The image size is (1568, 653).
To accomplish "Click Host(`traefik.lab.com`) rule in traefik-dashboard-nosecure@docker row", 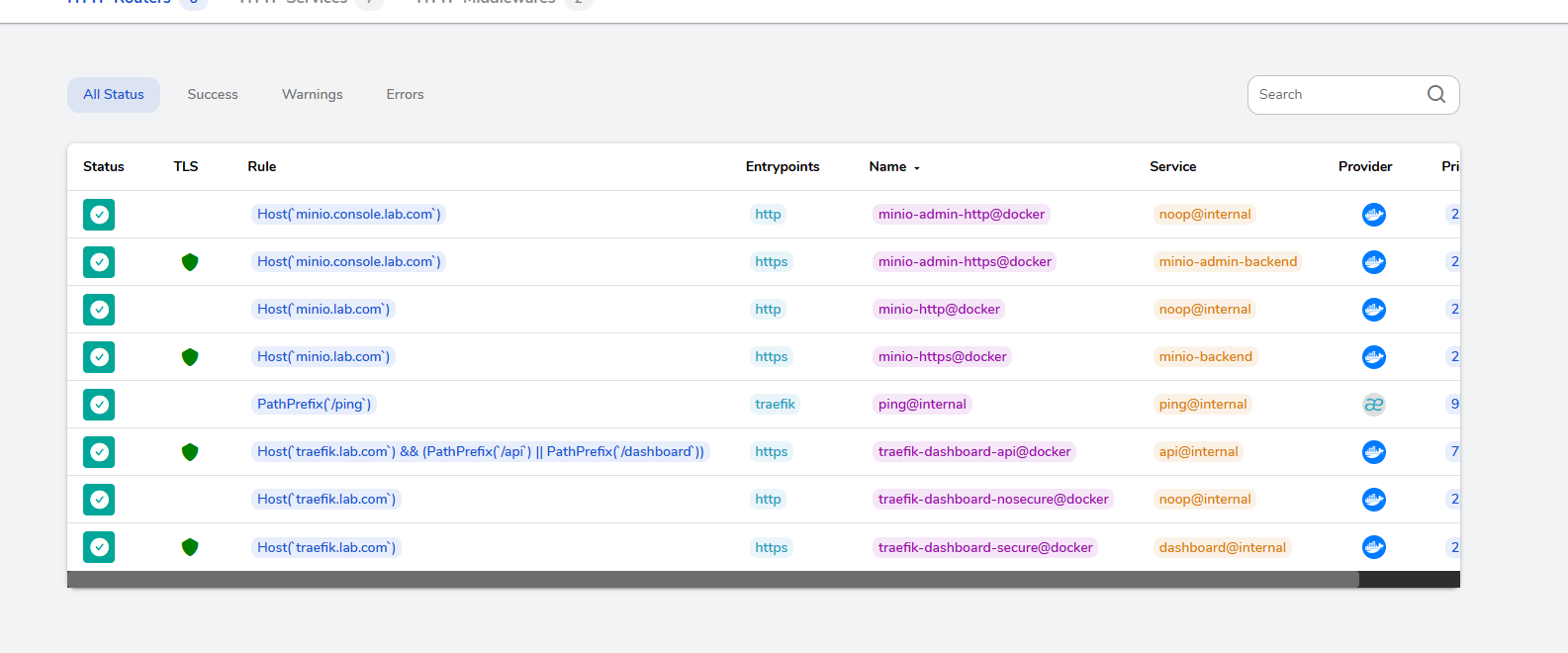I will [x=326, y=500].
